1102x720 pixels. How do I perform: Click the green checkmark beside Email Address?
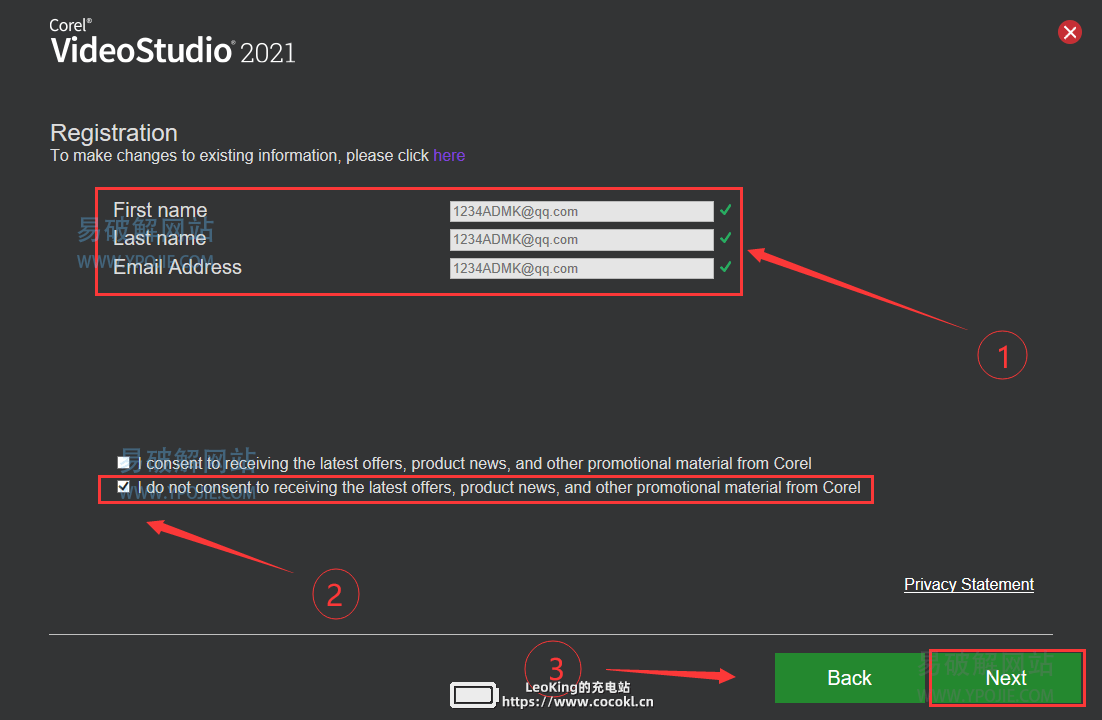pyautogui.click(x=726, y=266)
